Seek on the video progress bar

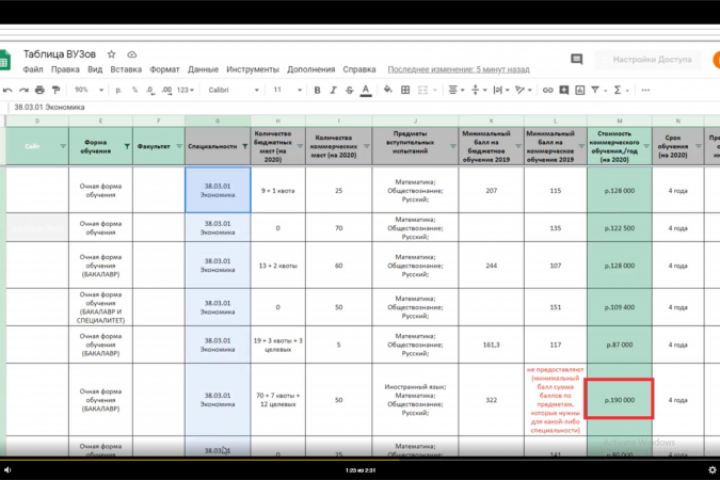pyautogui.click(x=360, y=458)
